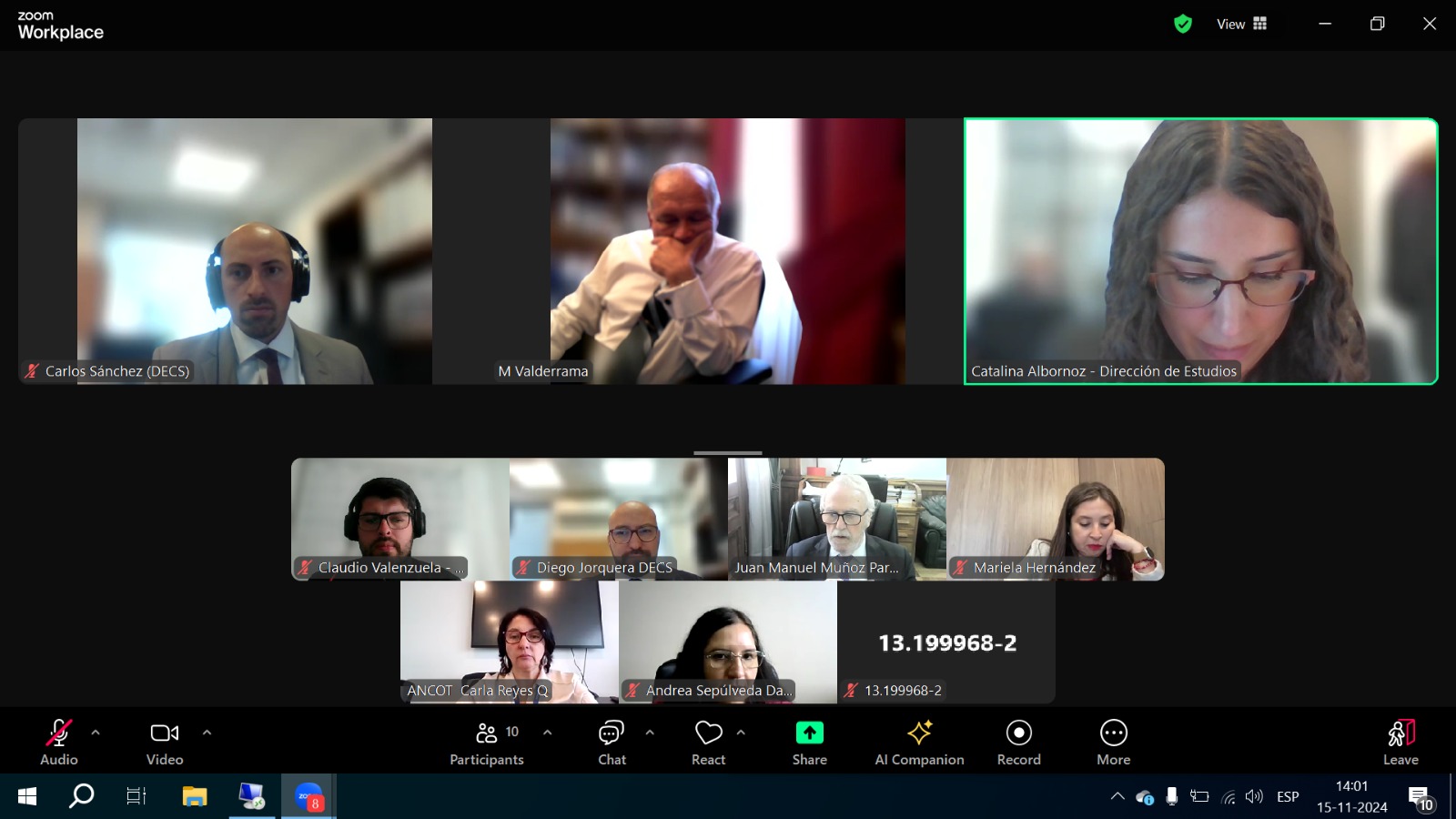1456x819 pixels.
Task: Click Catalina Albornoz - Dirección de Estudios label
Action: coord(1104,370)
